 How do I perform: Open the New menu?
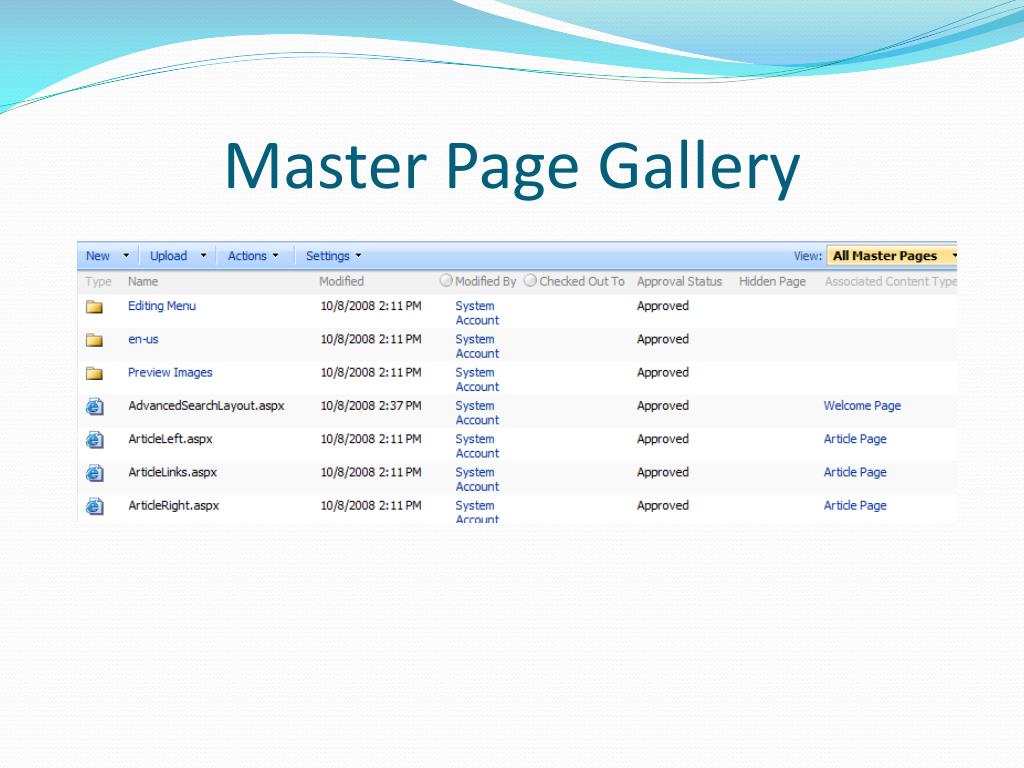(98, 256)
